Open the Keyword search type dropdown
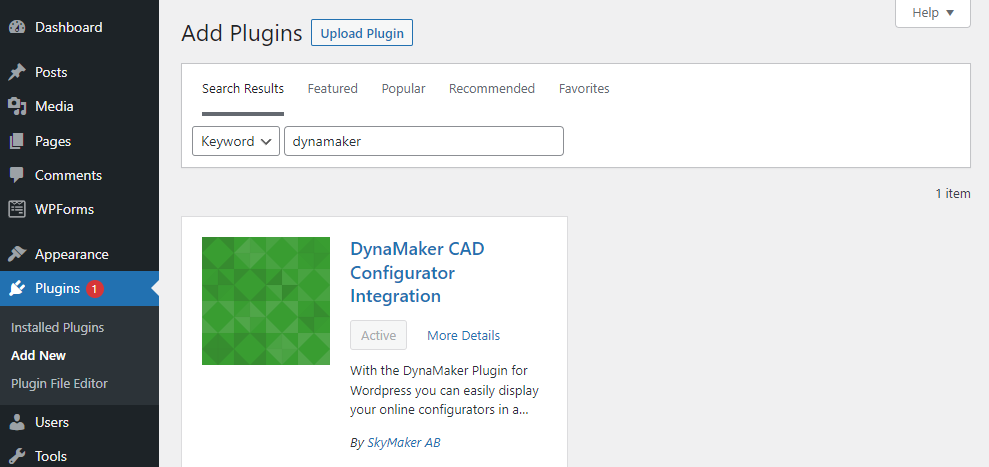 (x=236, y=141)
